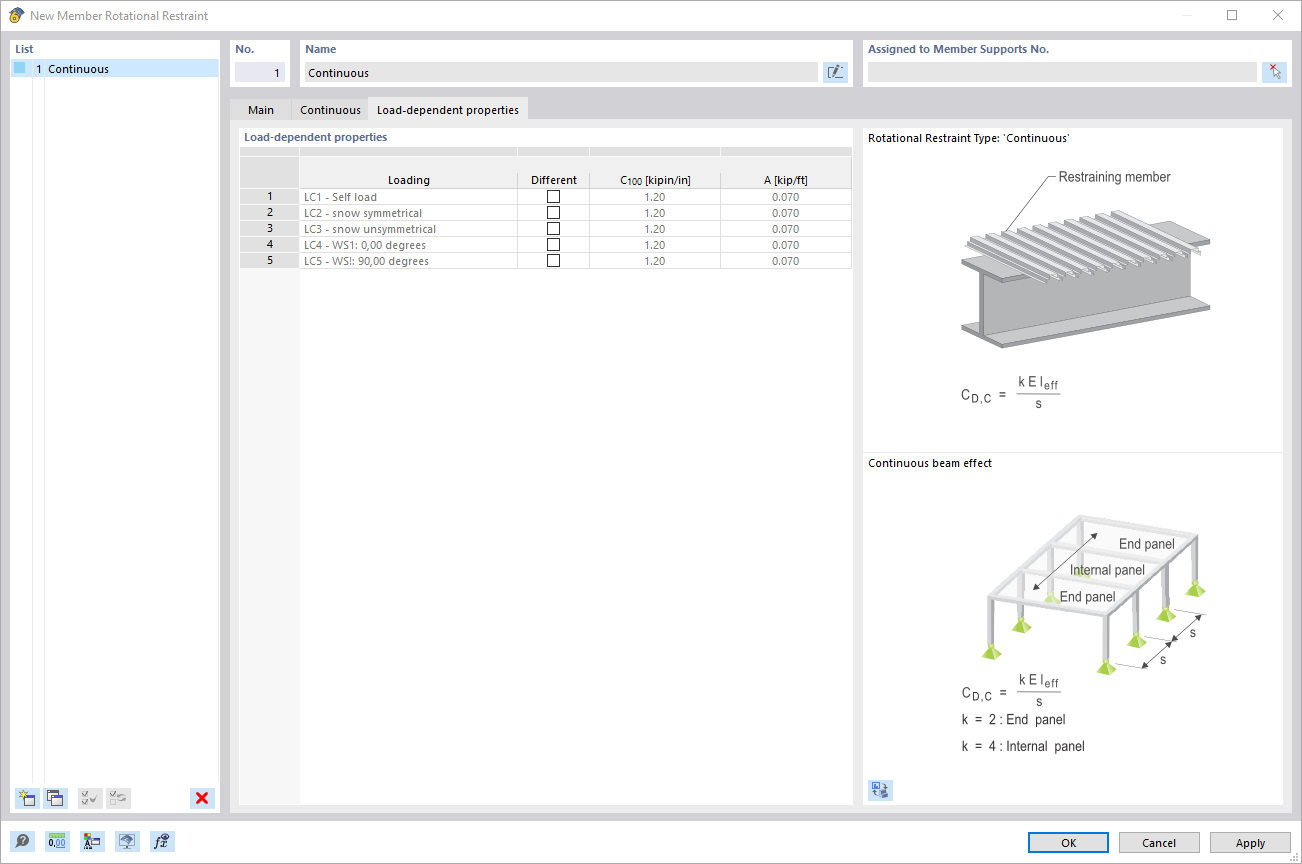Enable Different for LC1 - Self load
Image resolution: width=1302 pixels, height=864 pixels.
(x=553, y=196)
